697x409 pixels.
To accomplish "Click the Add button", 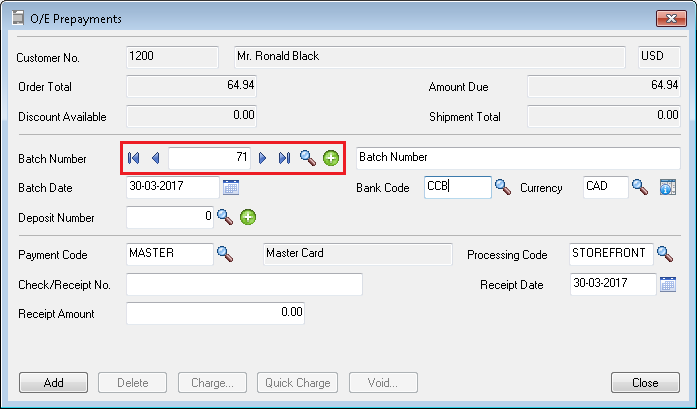I will tap(54, 383).
